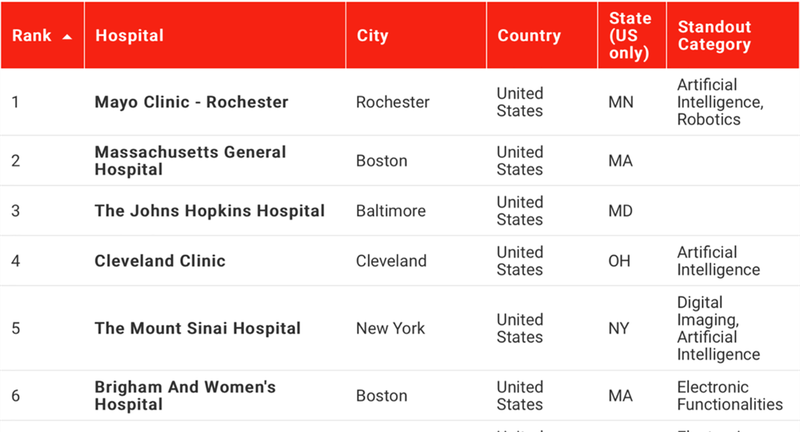Click the OH state cell
The image size is (800, 432).
coord(620,261)
